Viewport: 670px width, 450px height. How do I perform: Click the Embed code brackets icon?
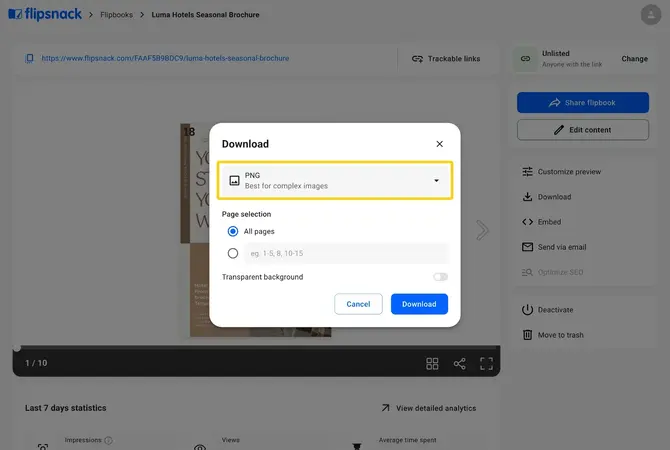[527, 222]
